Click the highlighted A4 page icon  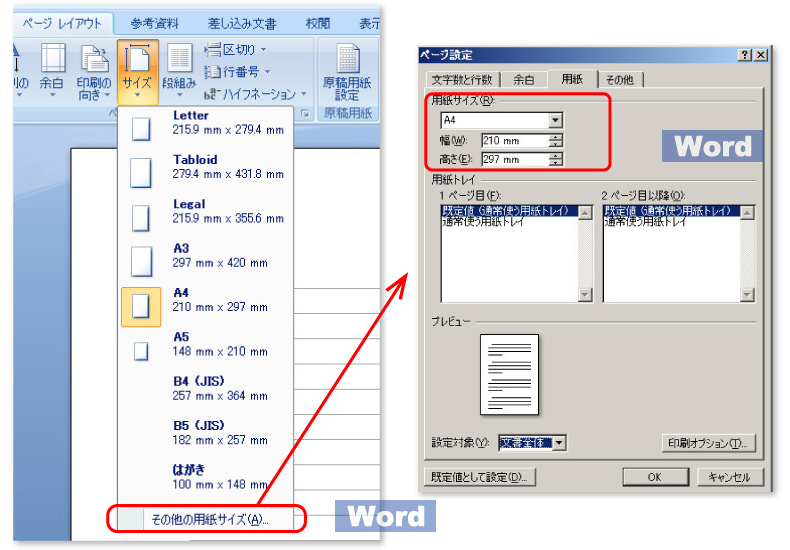(141, 307)
